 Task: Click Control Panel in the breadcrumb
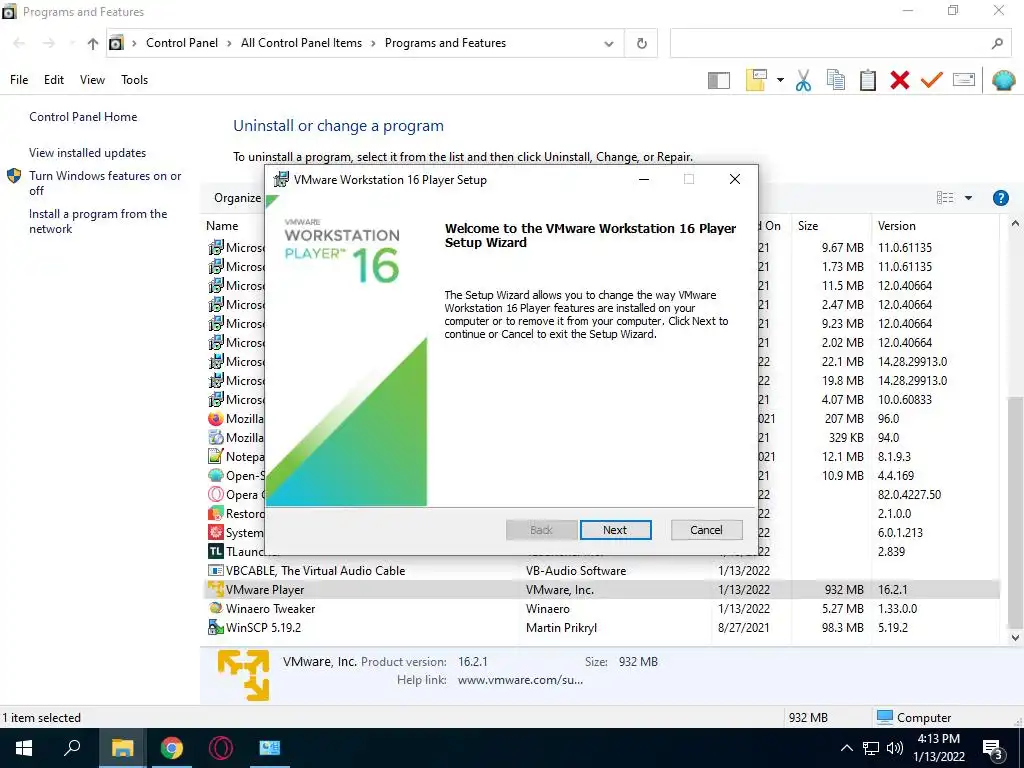click(x=182, y=43)
